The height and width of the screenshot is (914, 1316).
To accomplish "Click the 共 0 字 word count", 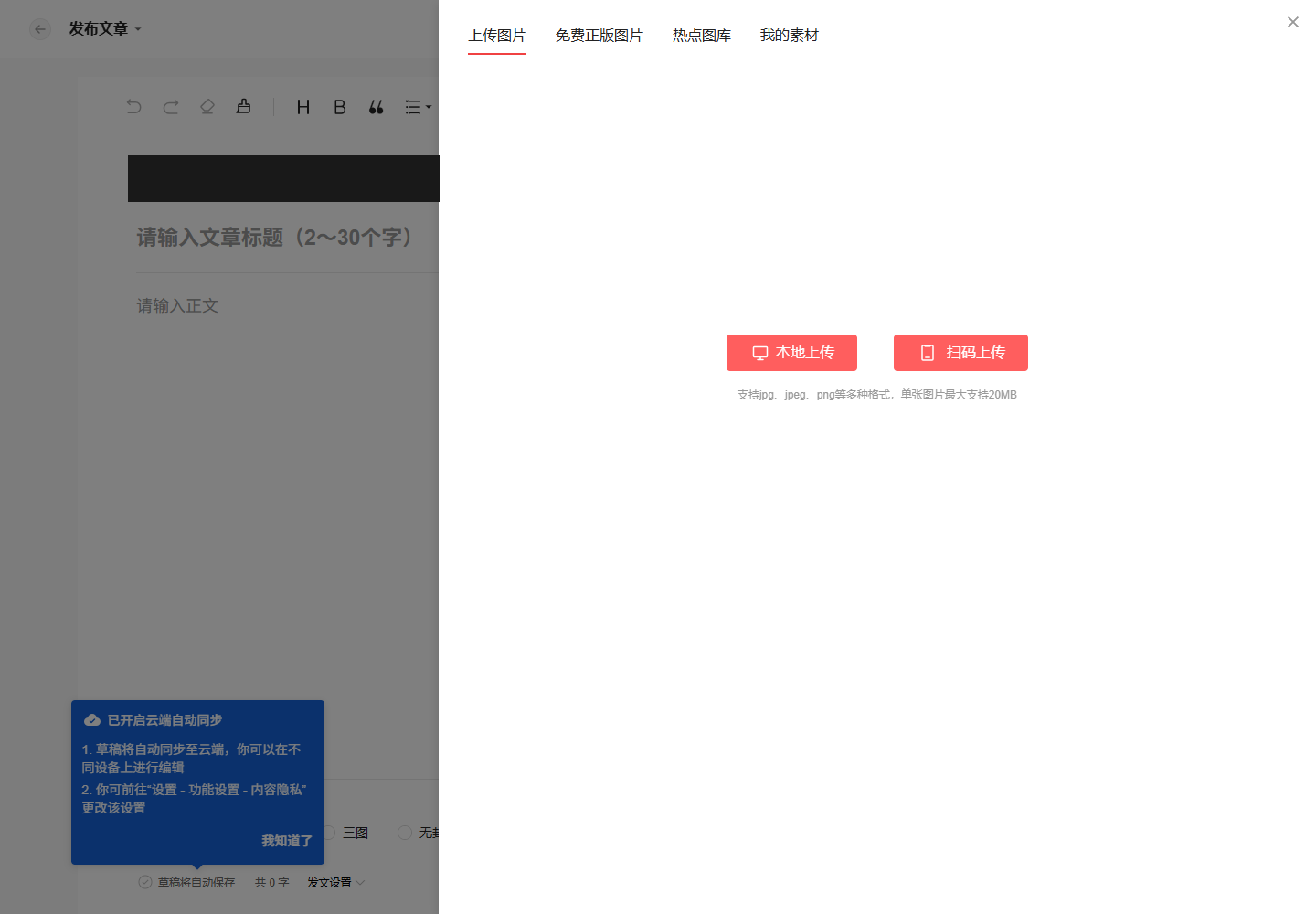I will (271, 883).
